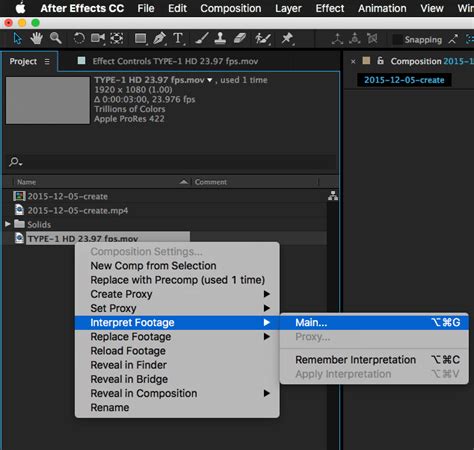Select the Roto Brush tool
The width and height of the screenshot is (474, 450).
tap(263, 39)
